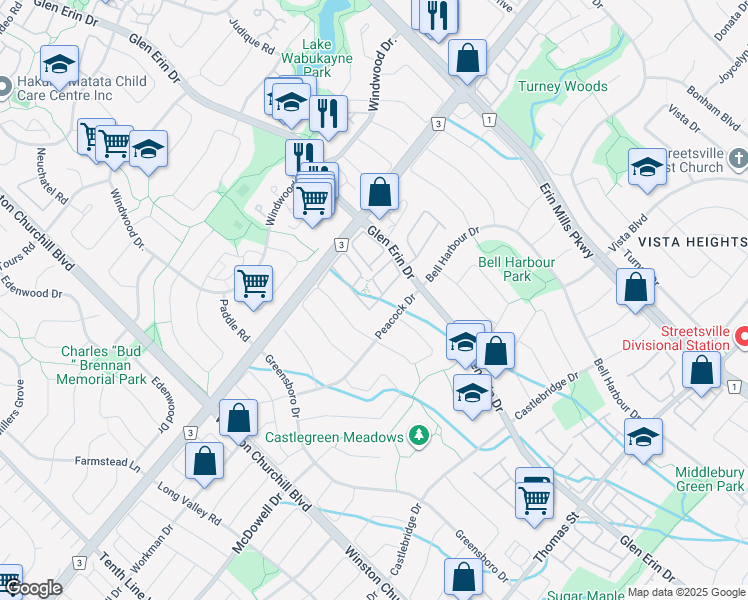Click McDowell Dr street label
The image size is (748, 600).
[x=258, y=523]
